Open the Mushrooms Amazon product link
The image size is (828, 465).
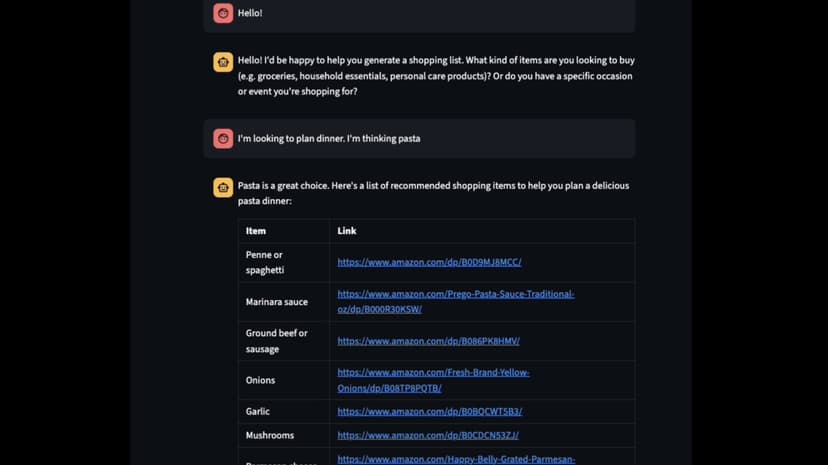click(x=428, y=435)
